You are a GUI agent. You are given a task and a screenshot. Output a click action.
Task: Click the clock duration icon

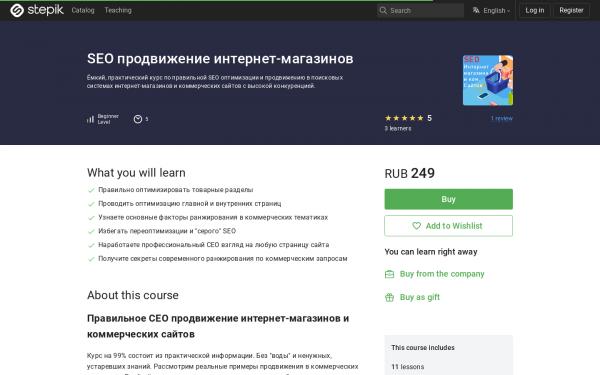pyautogui.click(x=138, y=119)
